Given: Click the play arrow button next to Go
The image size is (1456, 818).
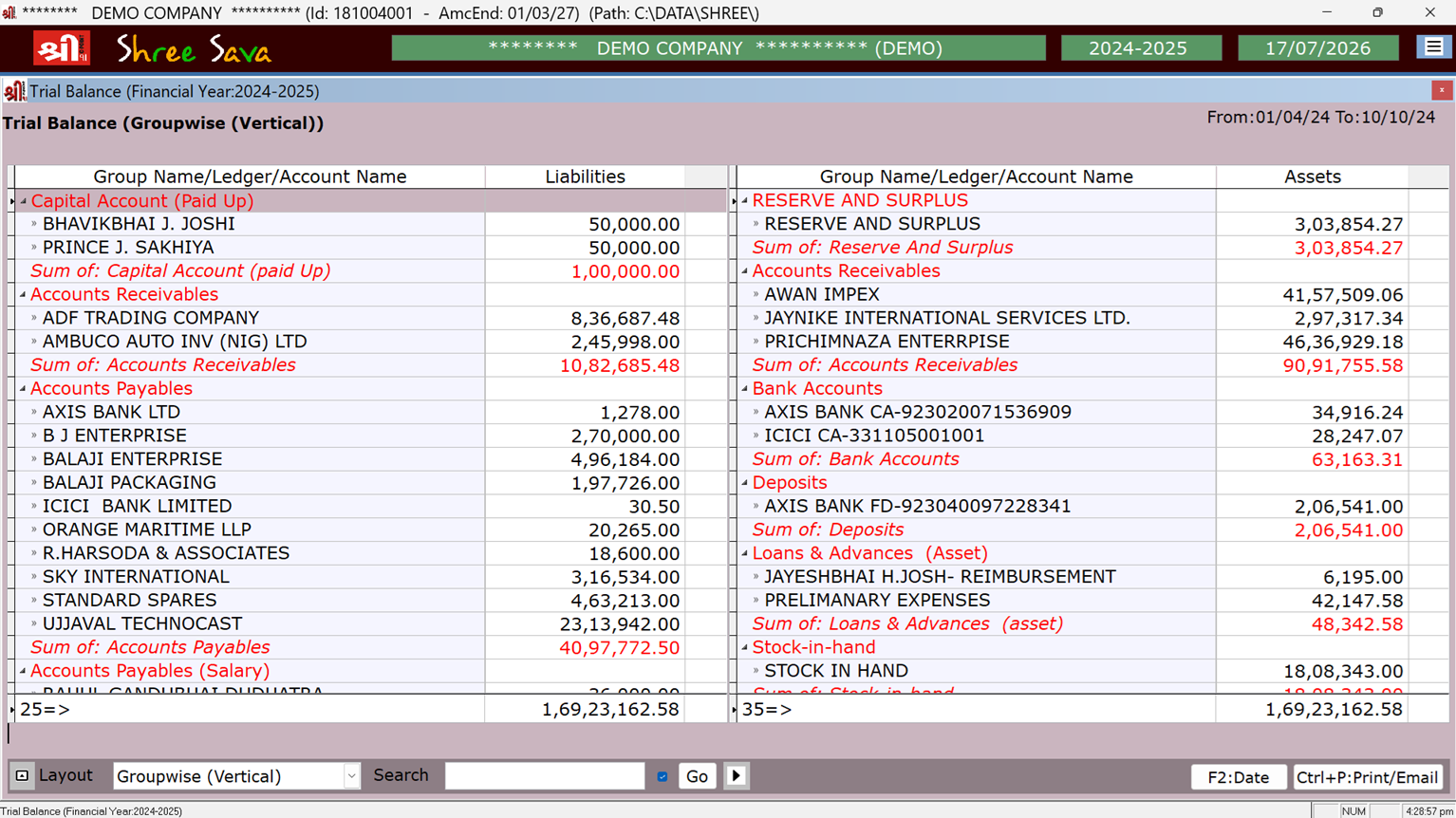Looking at the screenshot, I should coord(736,776).
